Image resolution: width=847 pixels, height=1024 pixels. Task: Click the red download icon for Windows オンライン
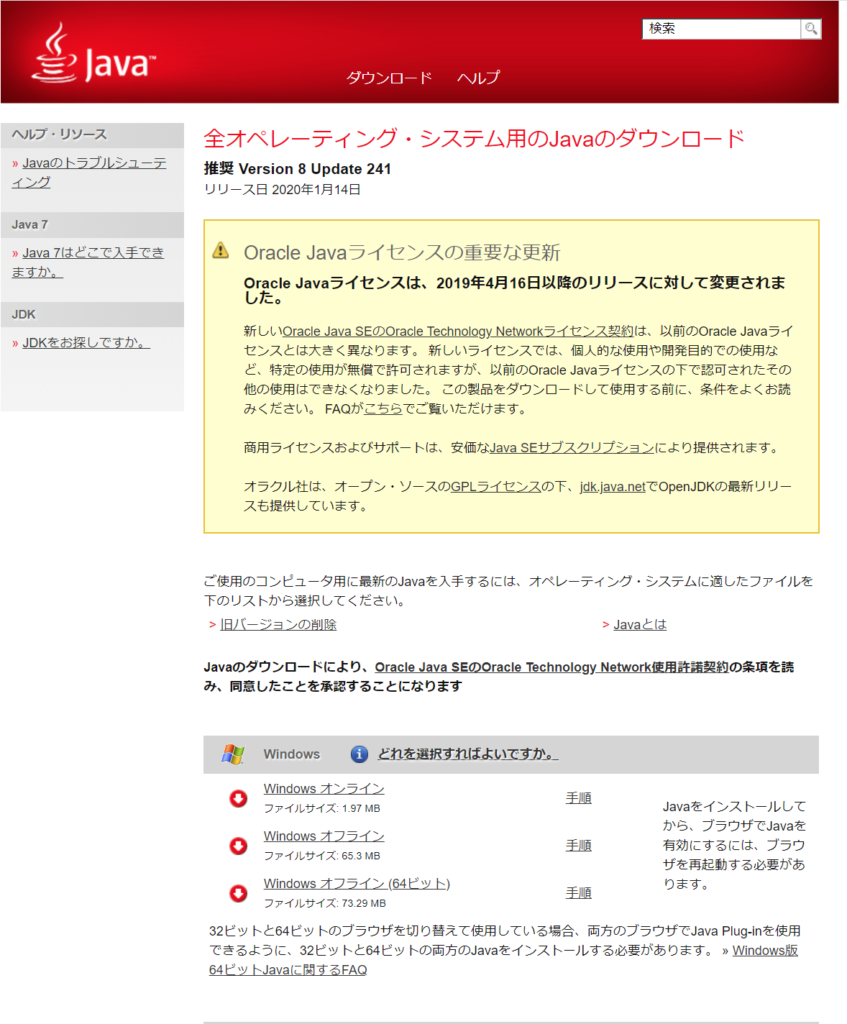[237, 797]
